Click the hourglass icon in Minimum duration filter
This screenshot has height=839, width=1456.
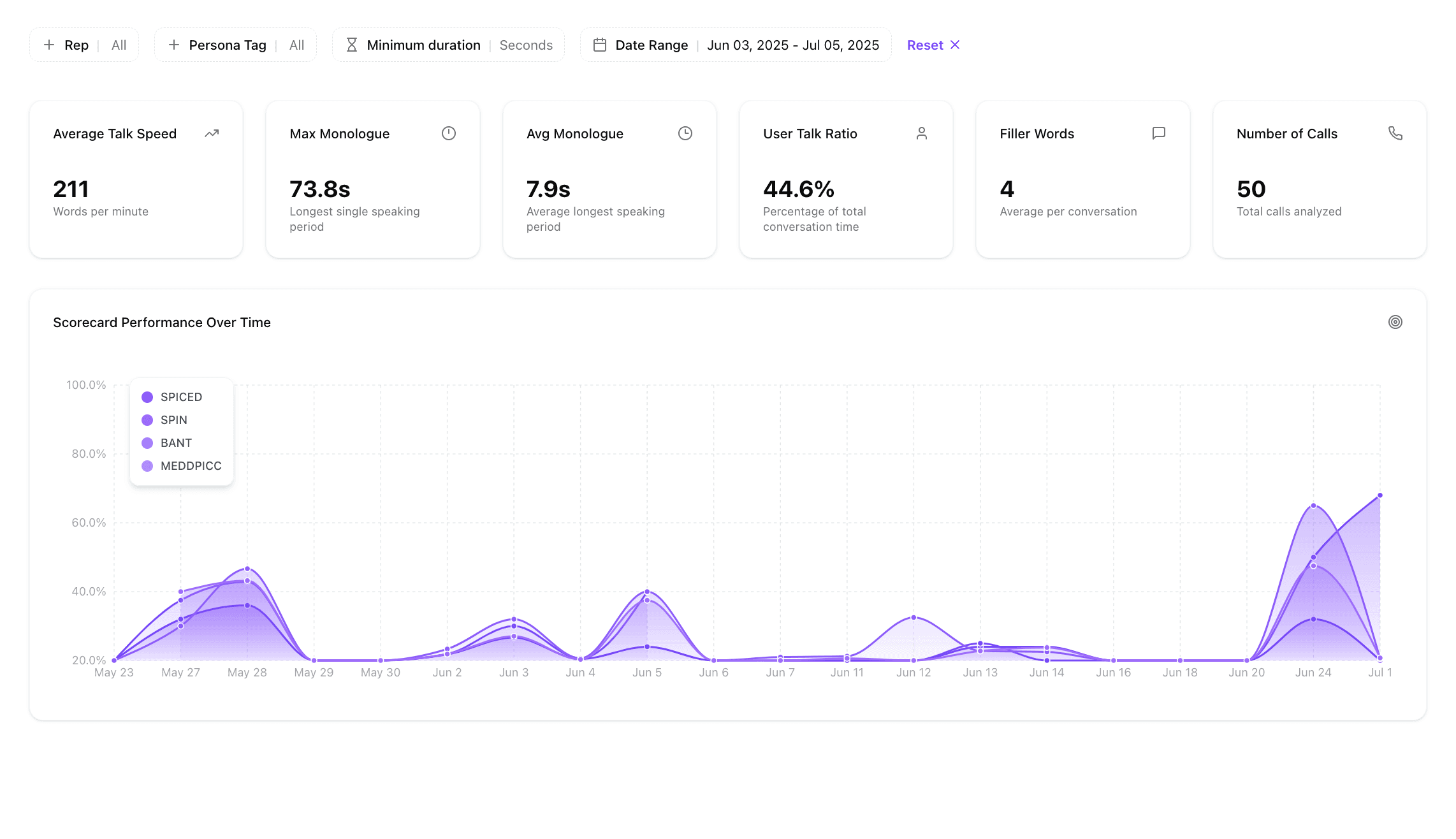[352, 45]
